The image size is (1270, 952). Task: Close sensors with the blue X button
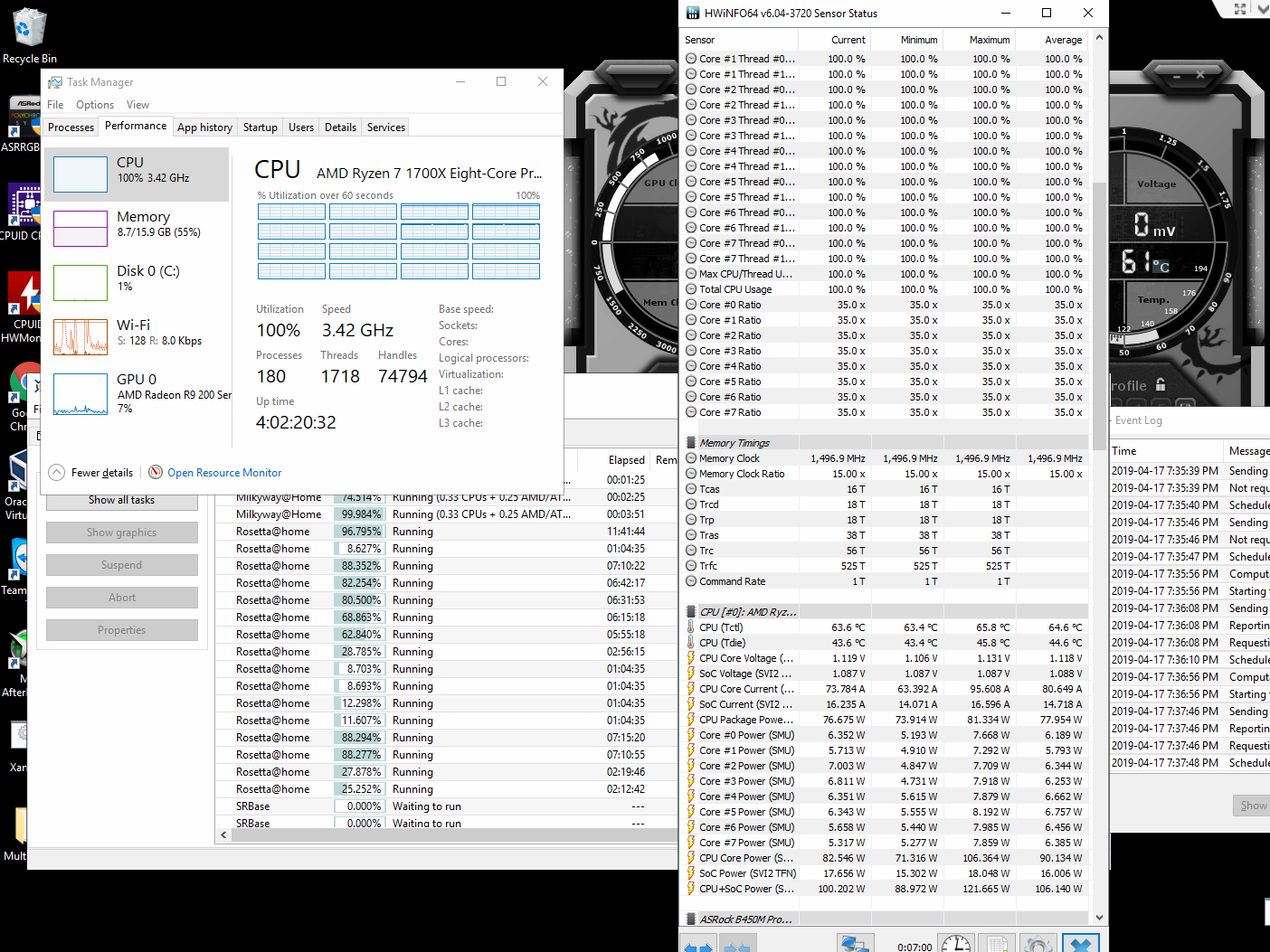1081,944
